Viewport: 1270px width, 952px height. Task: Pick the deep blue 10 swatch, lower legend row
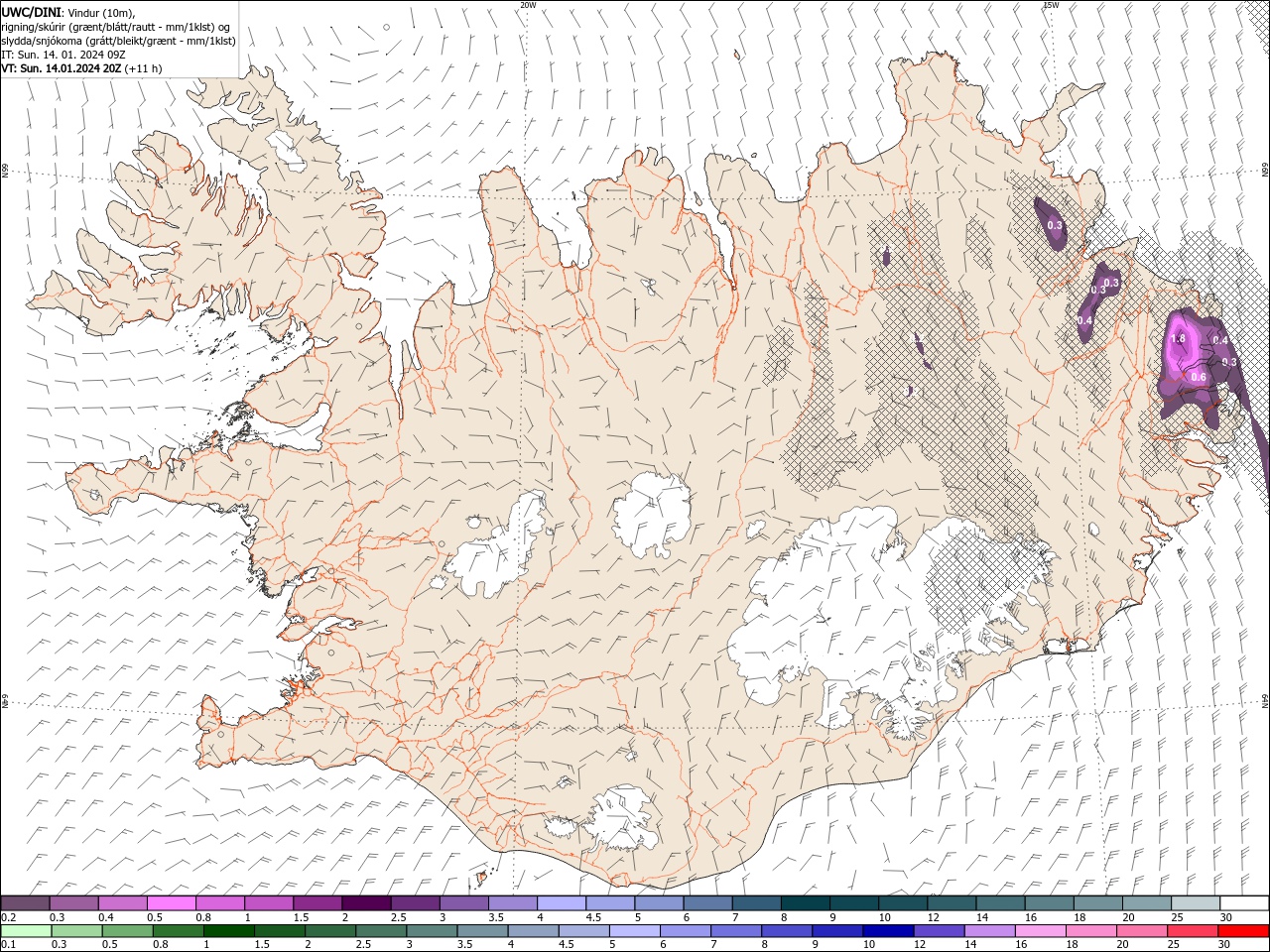point(888,931)
